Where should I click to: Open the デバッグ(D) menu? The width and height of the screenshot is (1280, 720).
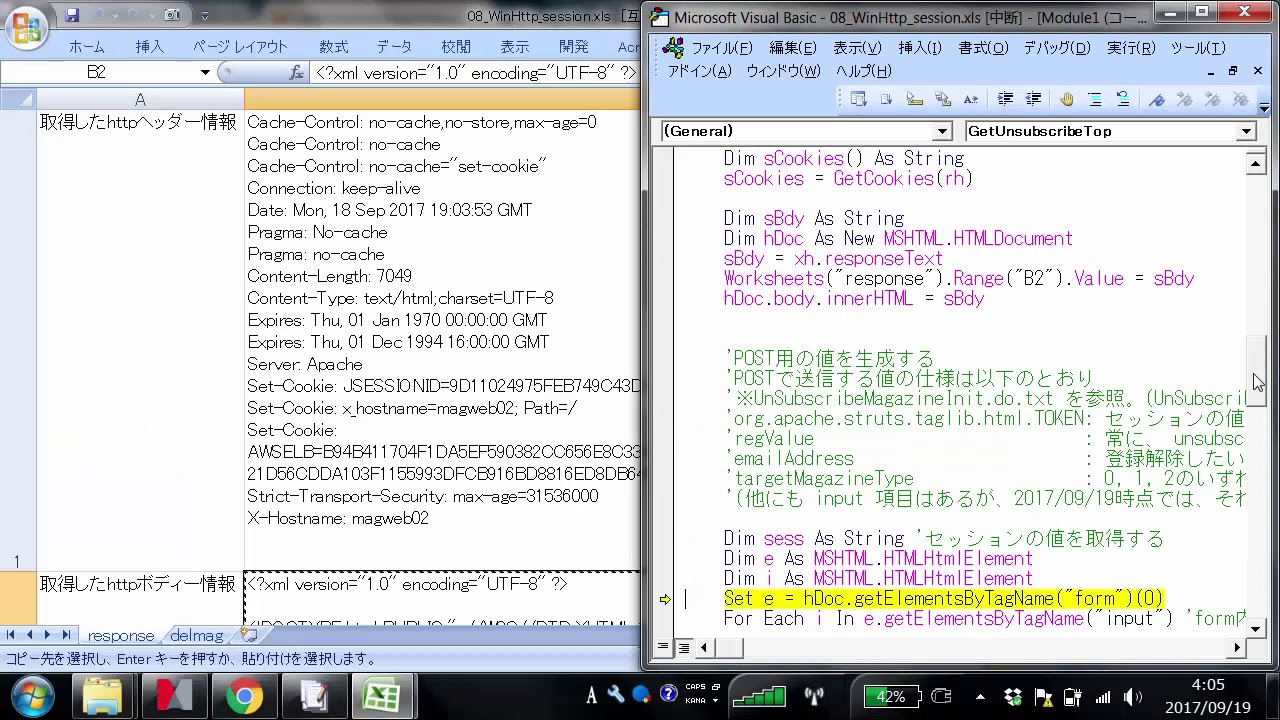1056,48
